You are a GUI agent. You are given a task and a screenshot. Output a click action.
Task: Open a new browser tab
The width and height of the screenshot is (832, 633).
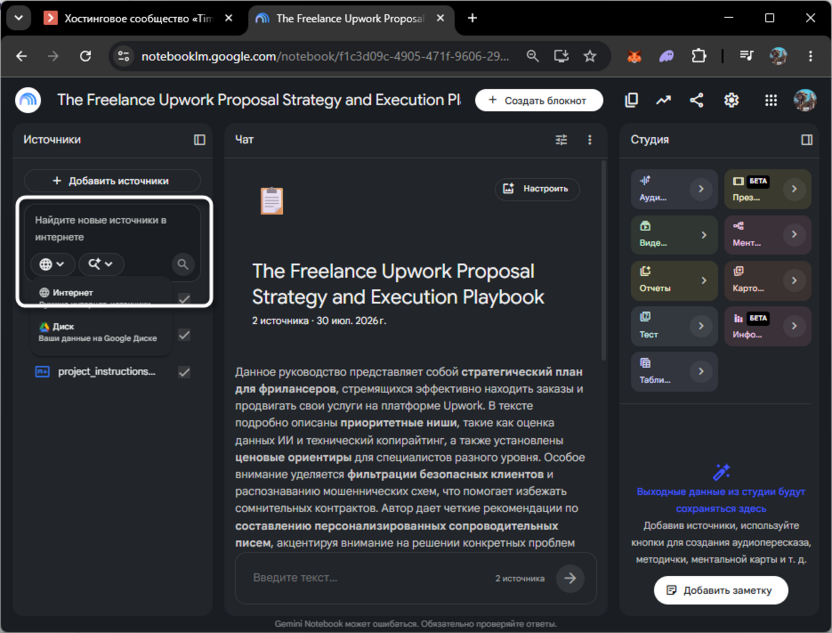click(x=472, y=18)
